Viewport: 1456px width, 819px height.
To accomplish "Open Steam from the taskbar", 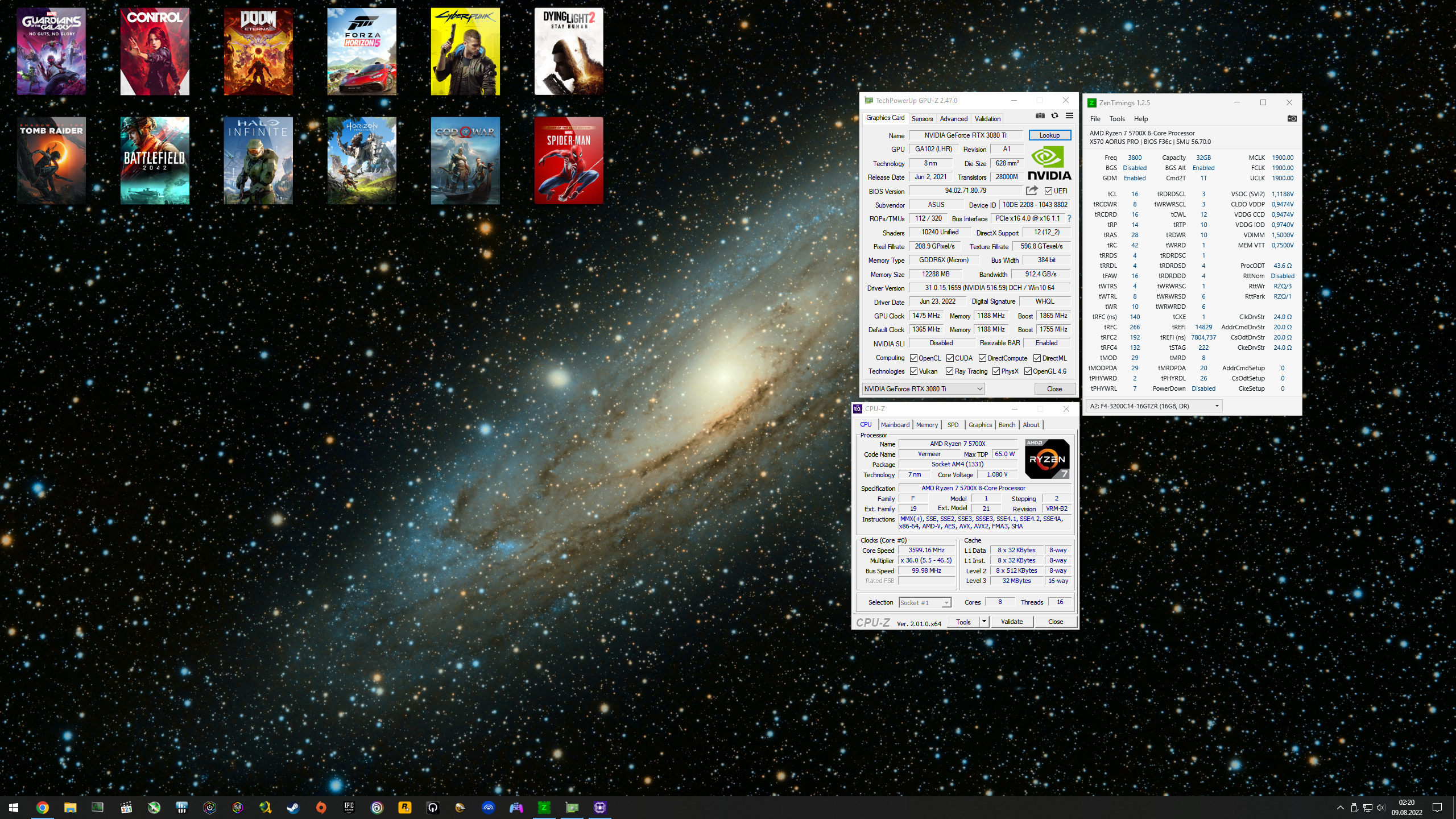I will pyautogui.click(x=293, y=808).
